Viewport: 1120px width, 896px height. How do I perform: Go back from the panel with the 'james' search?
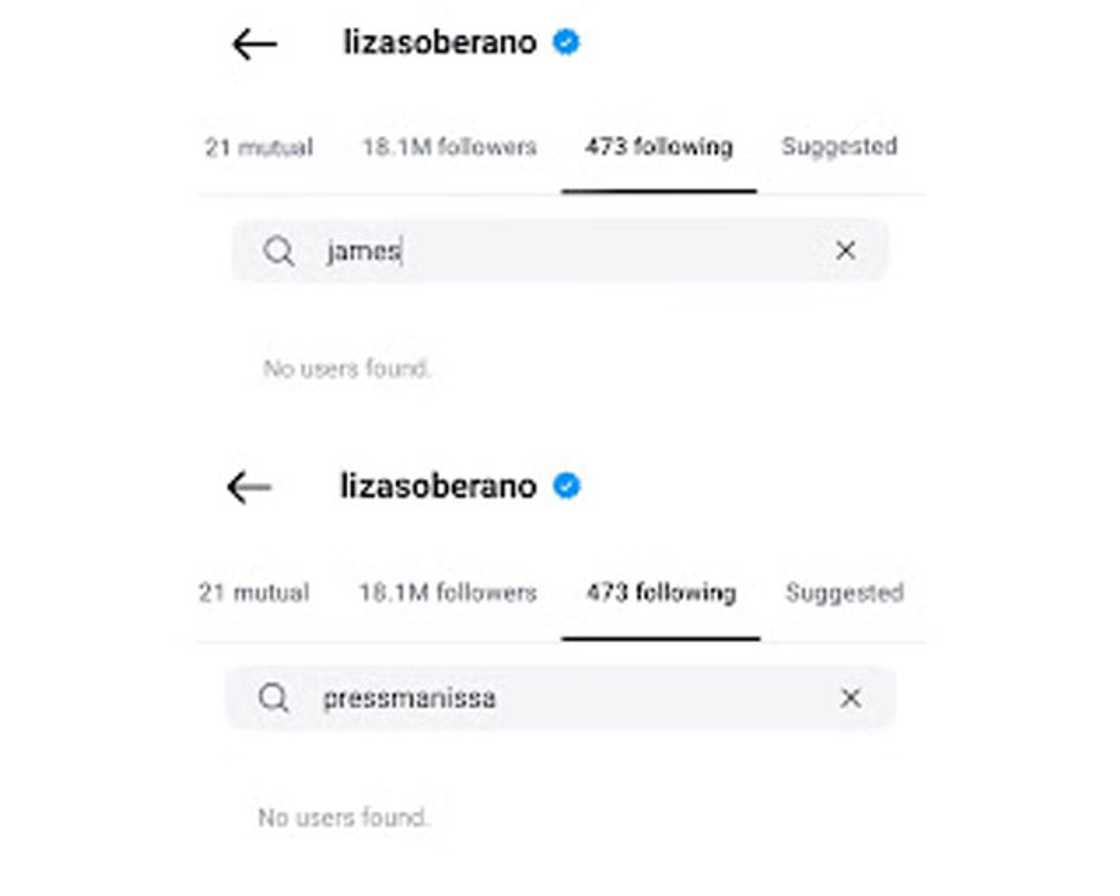tap(254, 44)
